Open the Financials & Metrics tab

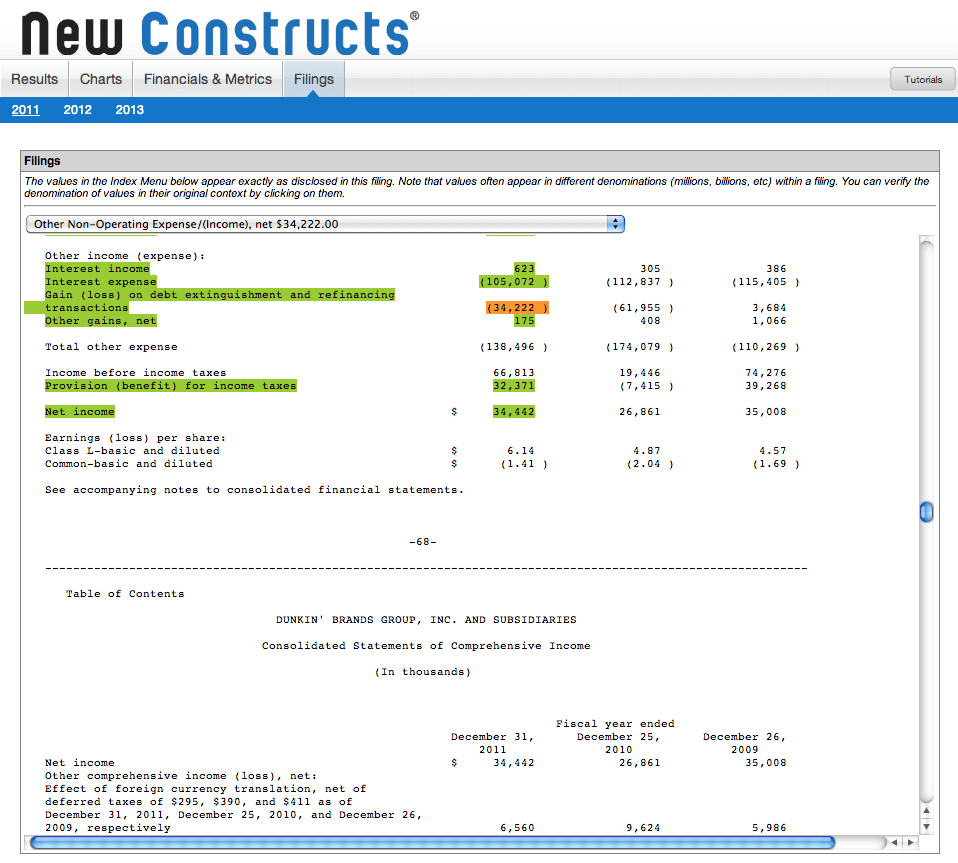point(208,79)
